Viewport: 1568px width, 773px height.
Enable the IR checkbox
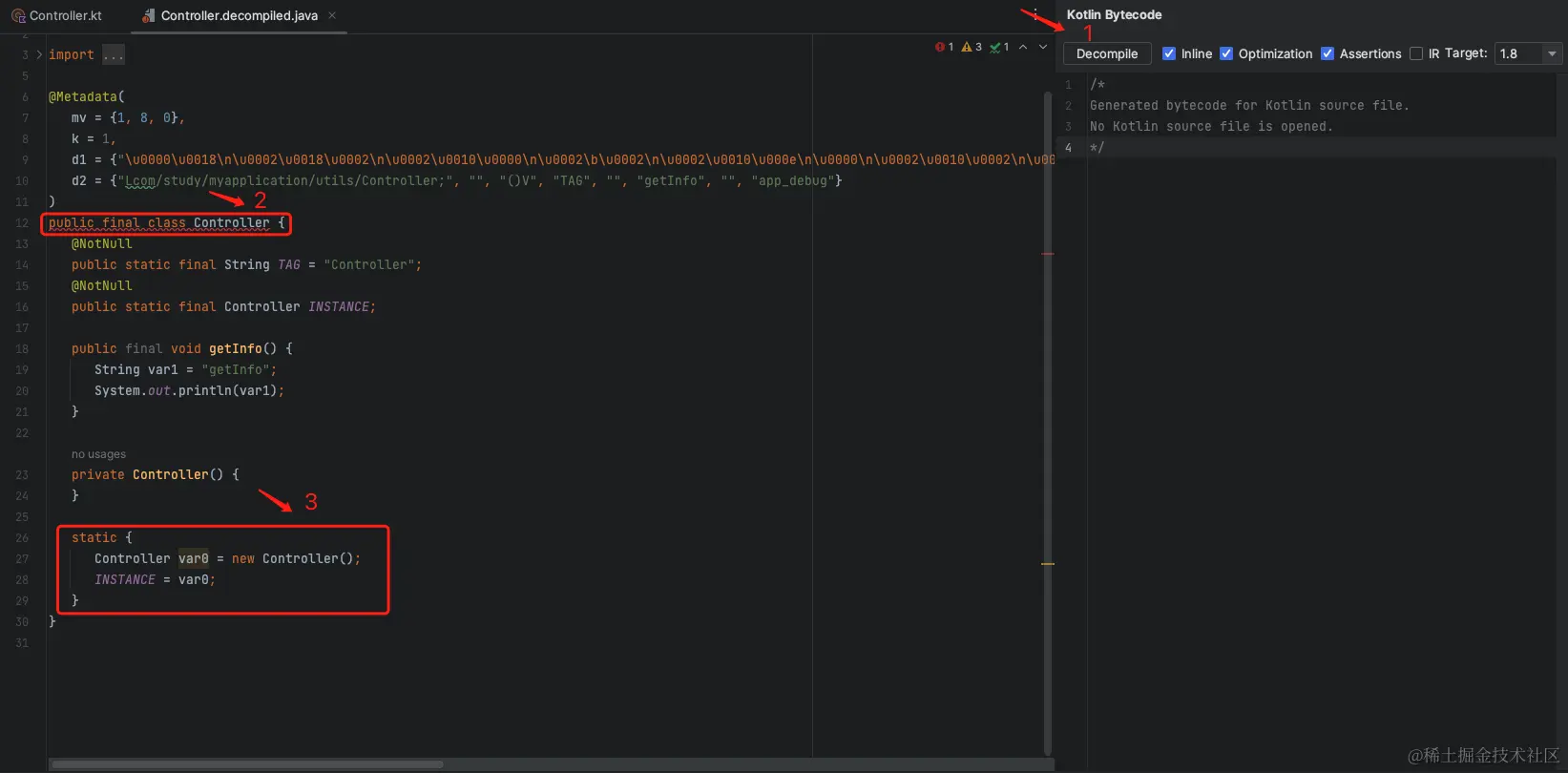click(1416, 53)
